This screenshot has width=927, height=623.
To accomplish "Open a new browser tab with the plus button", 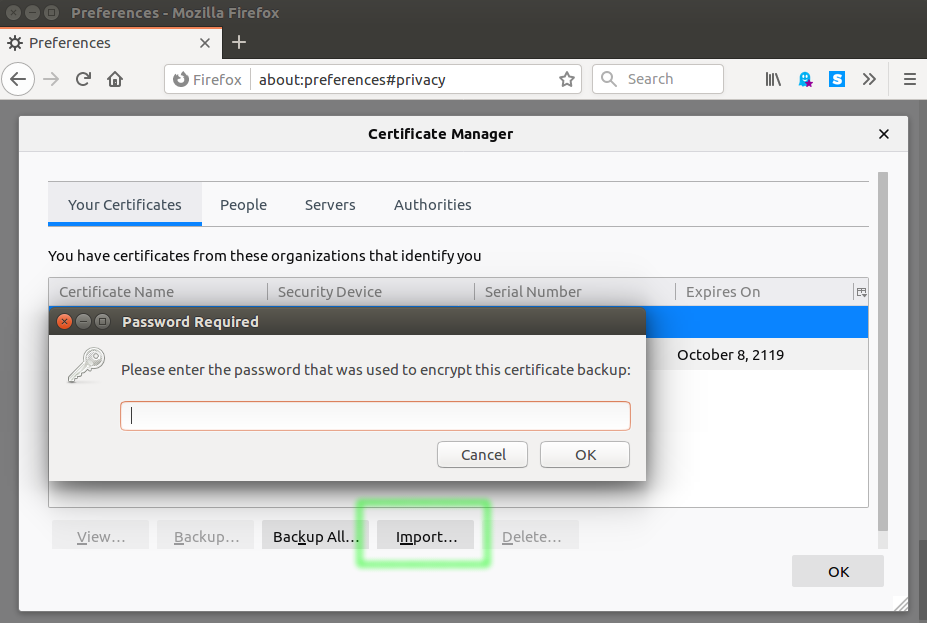I will (238, 43).
